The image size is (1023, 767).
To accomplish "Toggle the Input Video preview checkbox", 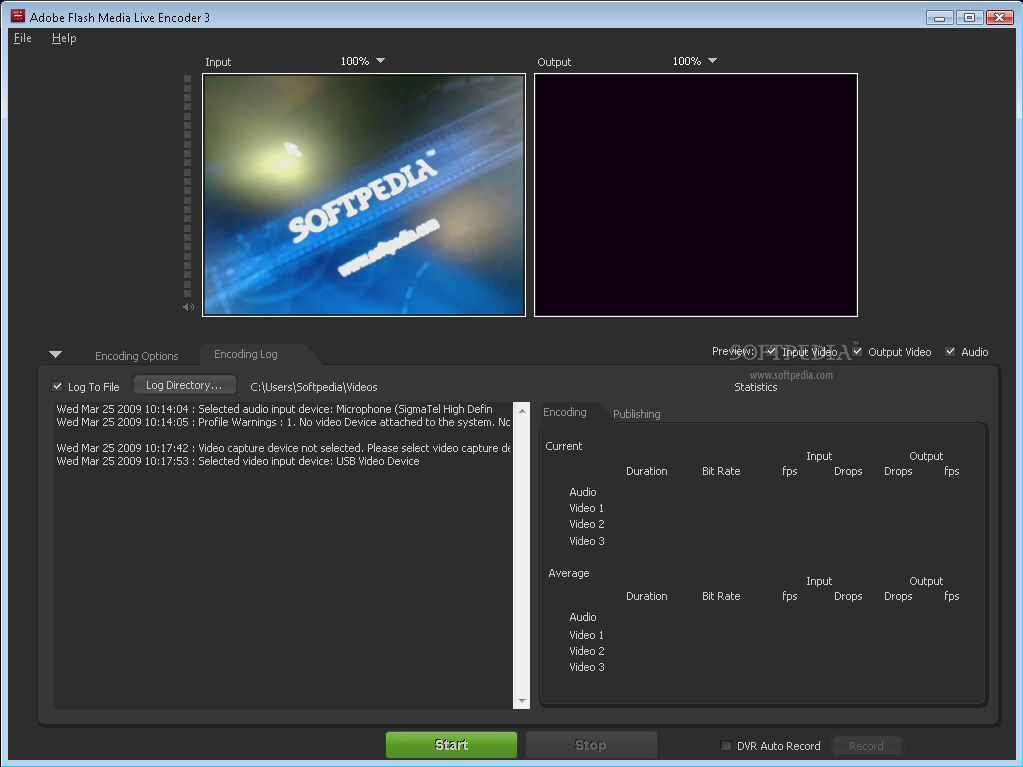I will pyautogui.click(x=771, y=351).
